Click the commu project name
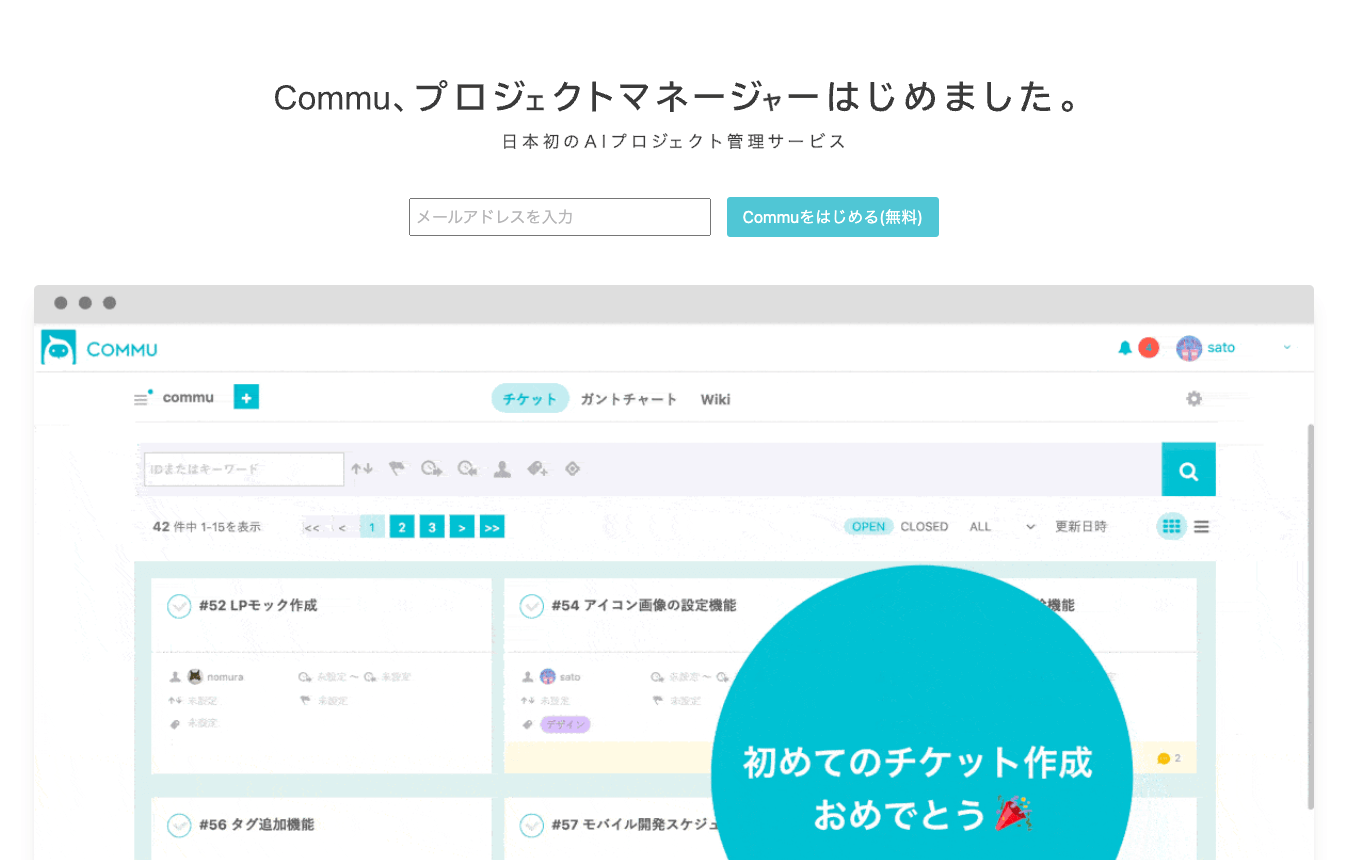The image size is (1348, 860). coord(188,398)
